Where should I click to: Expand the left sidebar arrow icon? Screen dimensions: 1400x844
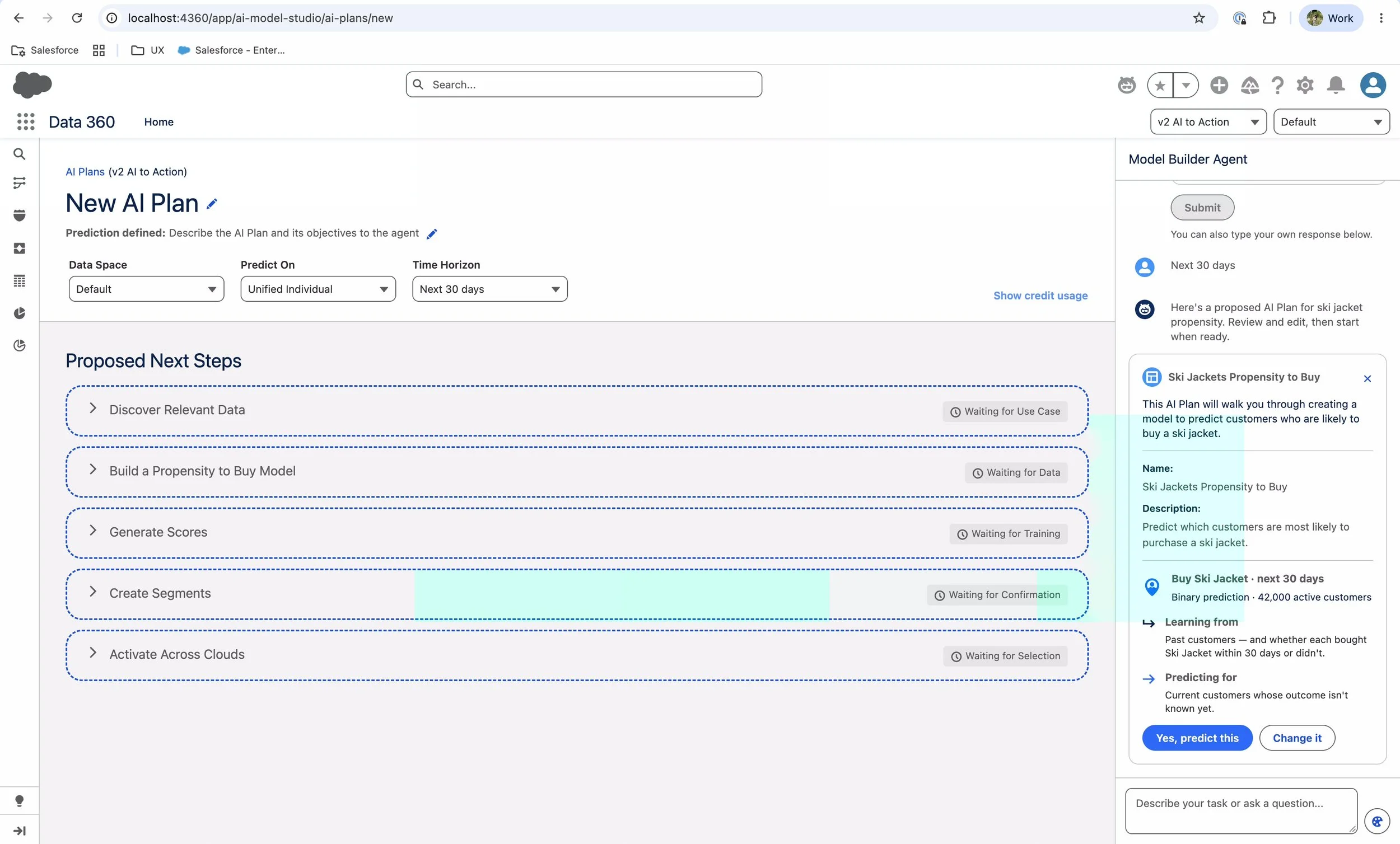19,831
